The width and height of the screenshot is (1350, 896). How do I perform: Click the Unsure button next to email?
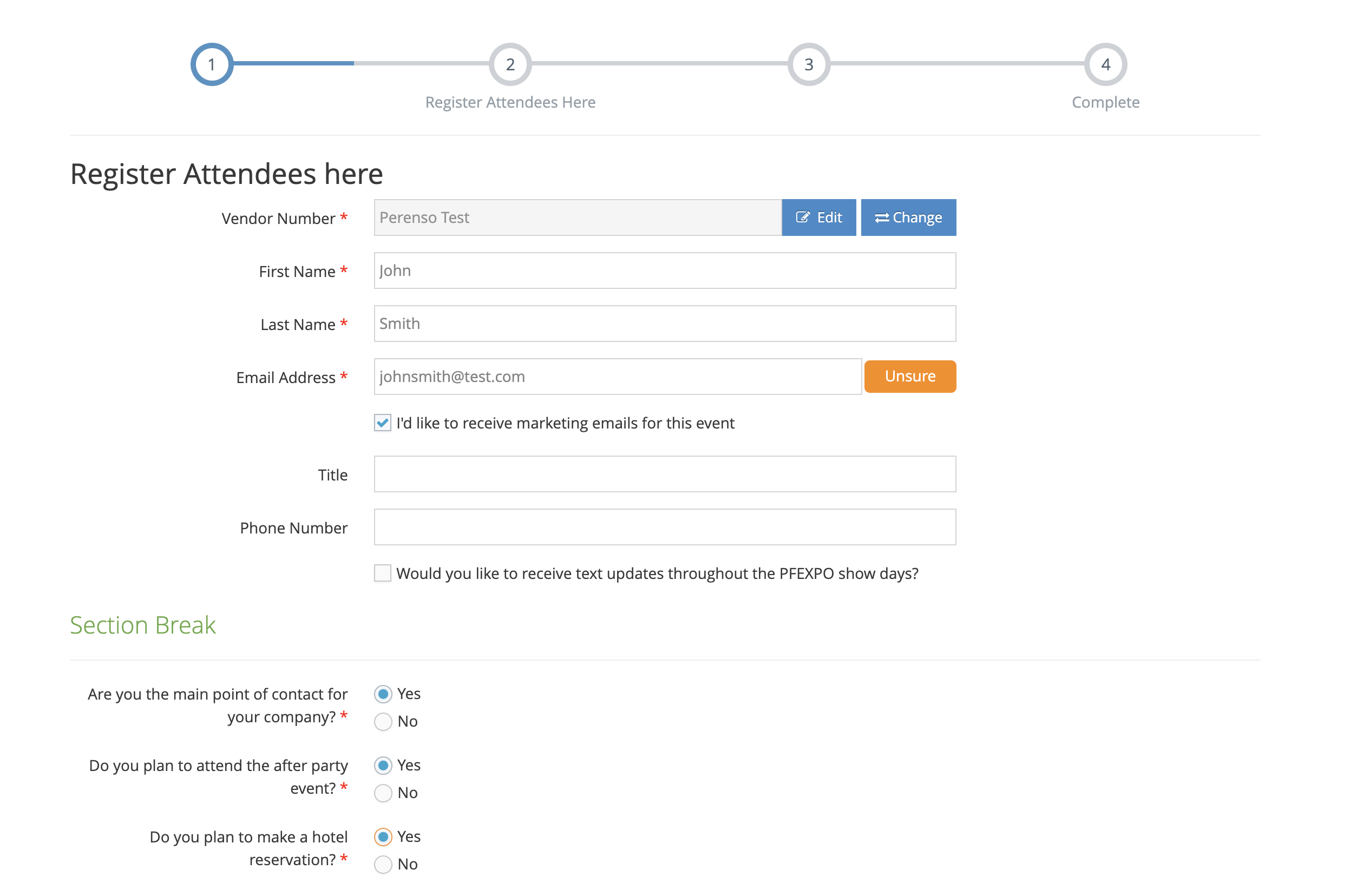pos(910,376)
